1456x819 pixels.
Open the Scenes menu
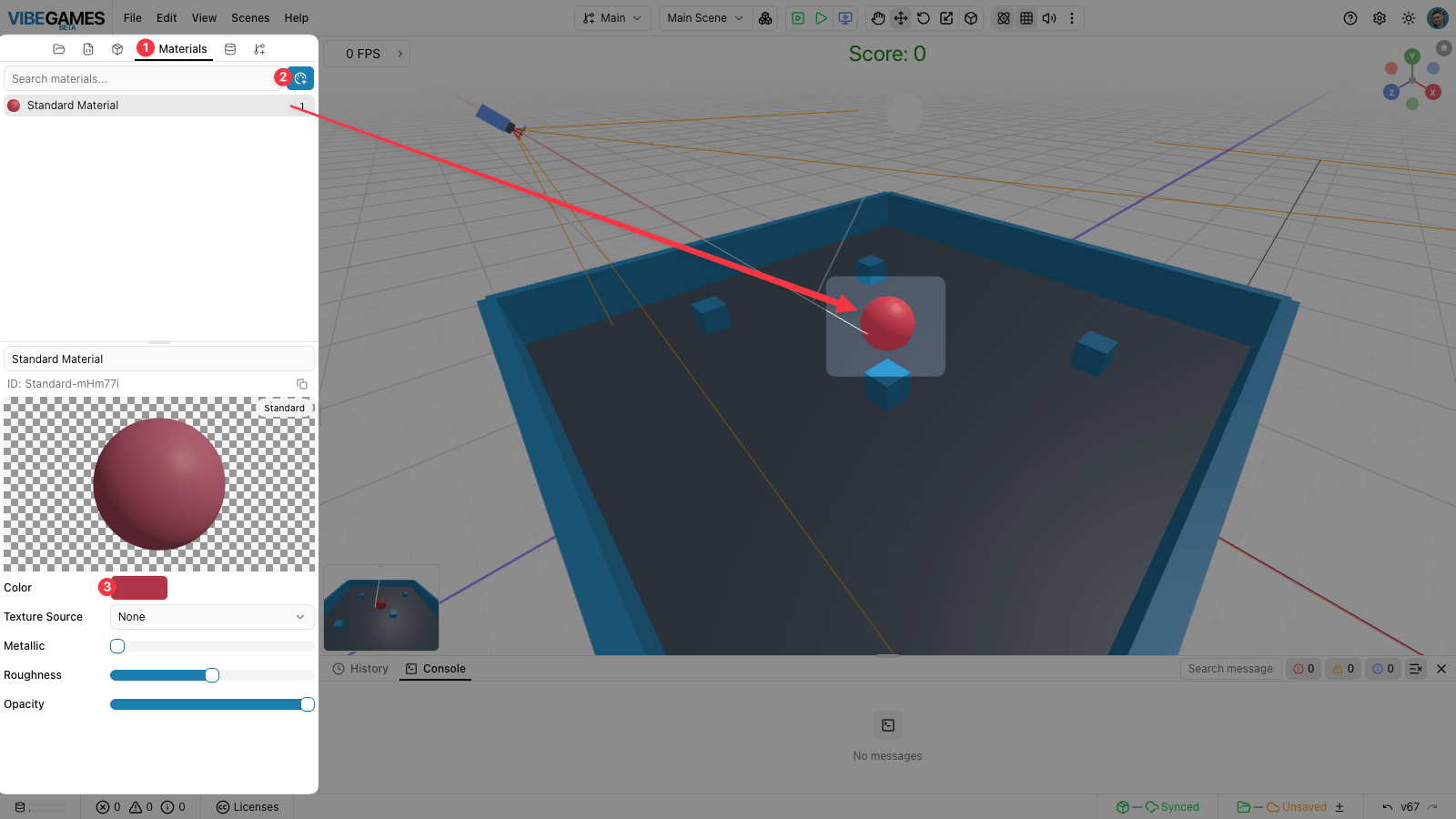[250, 18]
